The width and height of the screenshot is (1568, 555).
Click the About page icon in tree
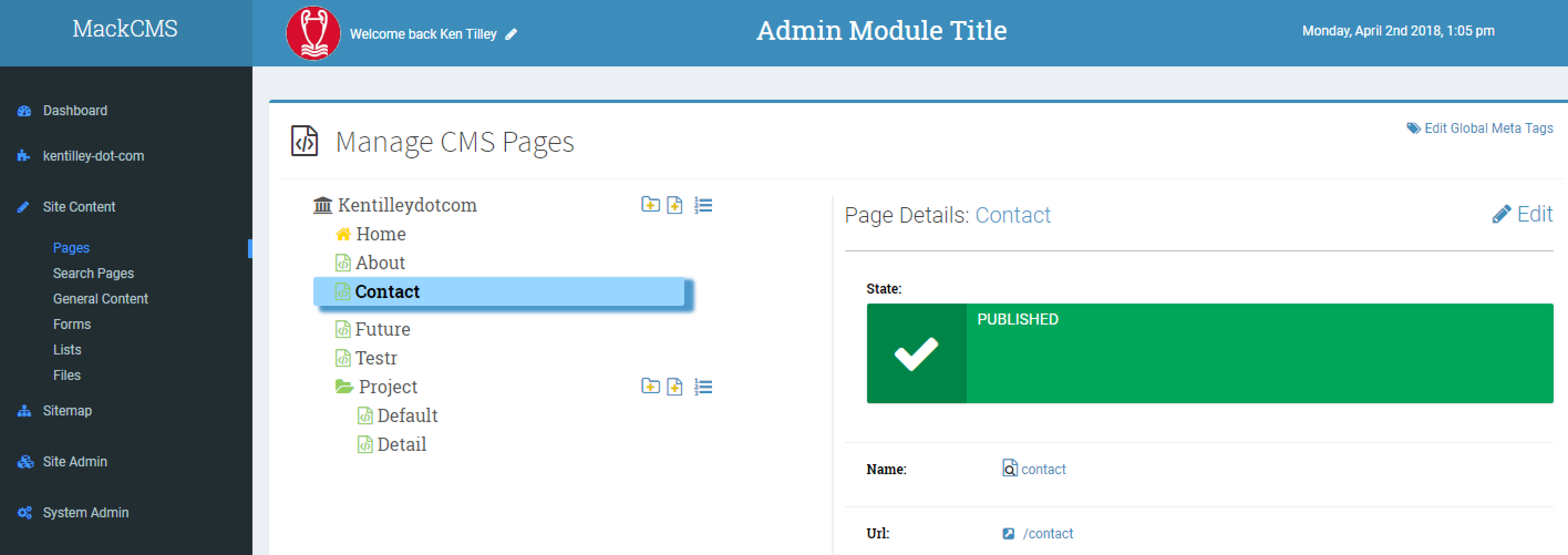pyautogui.click(x=343, y=263)
